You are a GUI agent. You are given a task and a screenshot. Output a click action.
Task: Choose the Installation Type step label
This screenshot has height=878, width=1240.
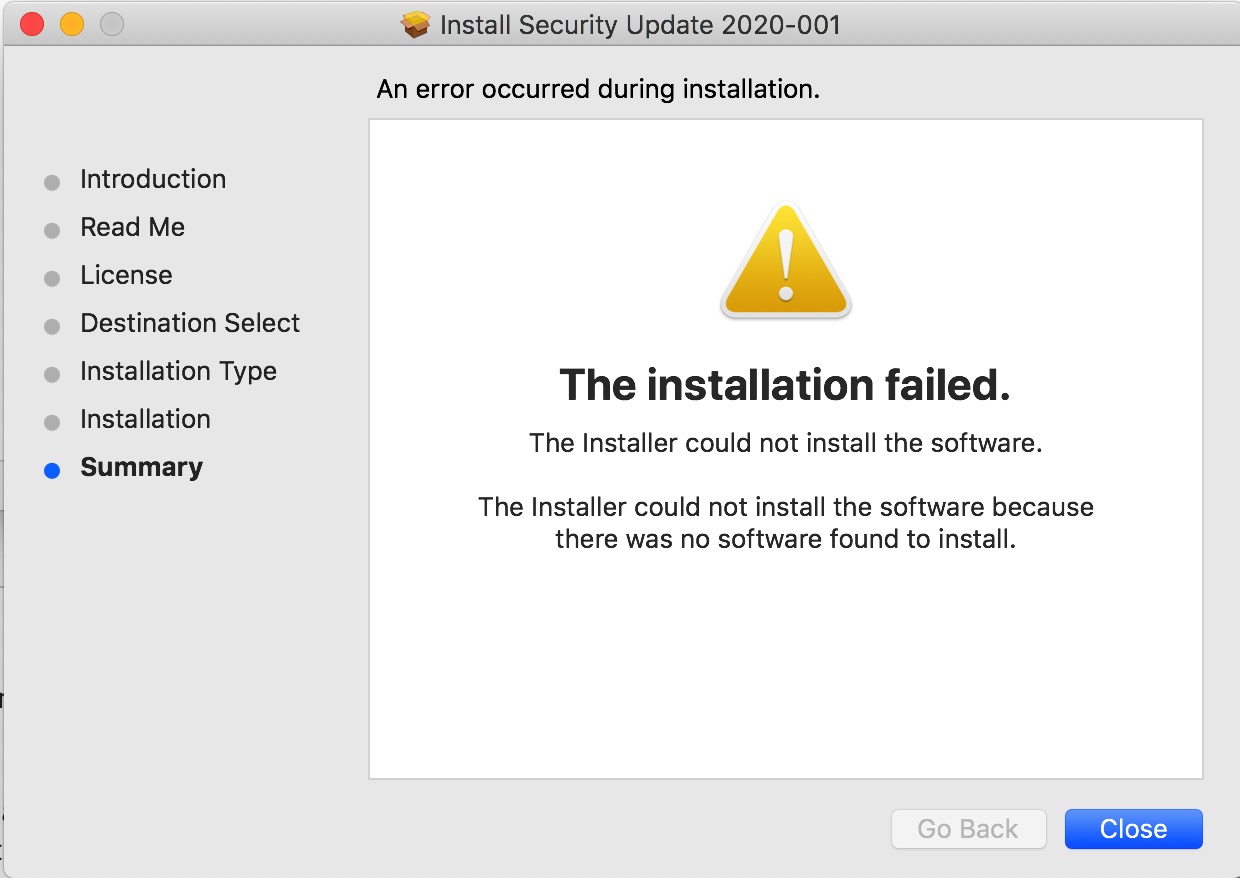[x=178, y=372]
